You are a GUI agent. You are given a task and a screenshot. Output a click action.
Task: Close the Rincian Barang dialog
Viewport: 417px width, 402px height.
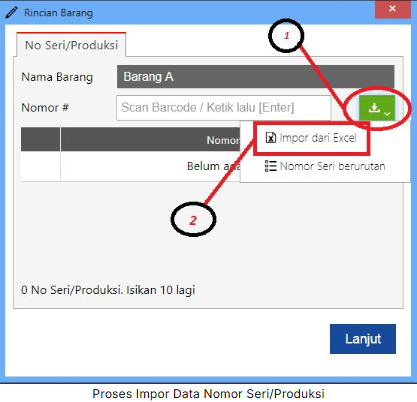pyautogui.click(x=392, y=9)
